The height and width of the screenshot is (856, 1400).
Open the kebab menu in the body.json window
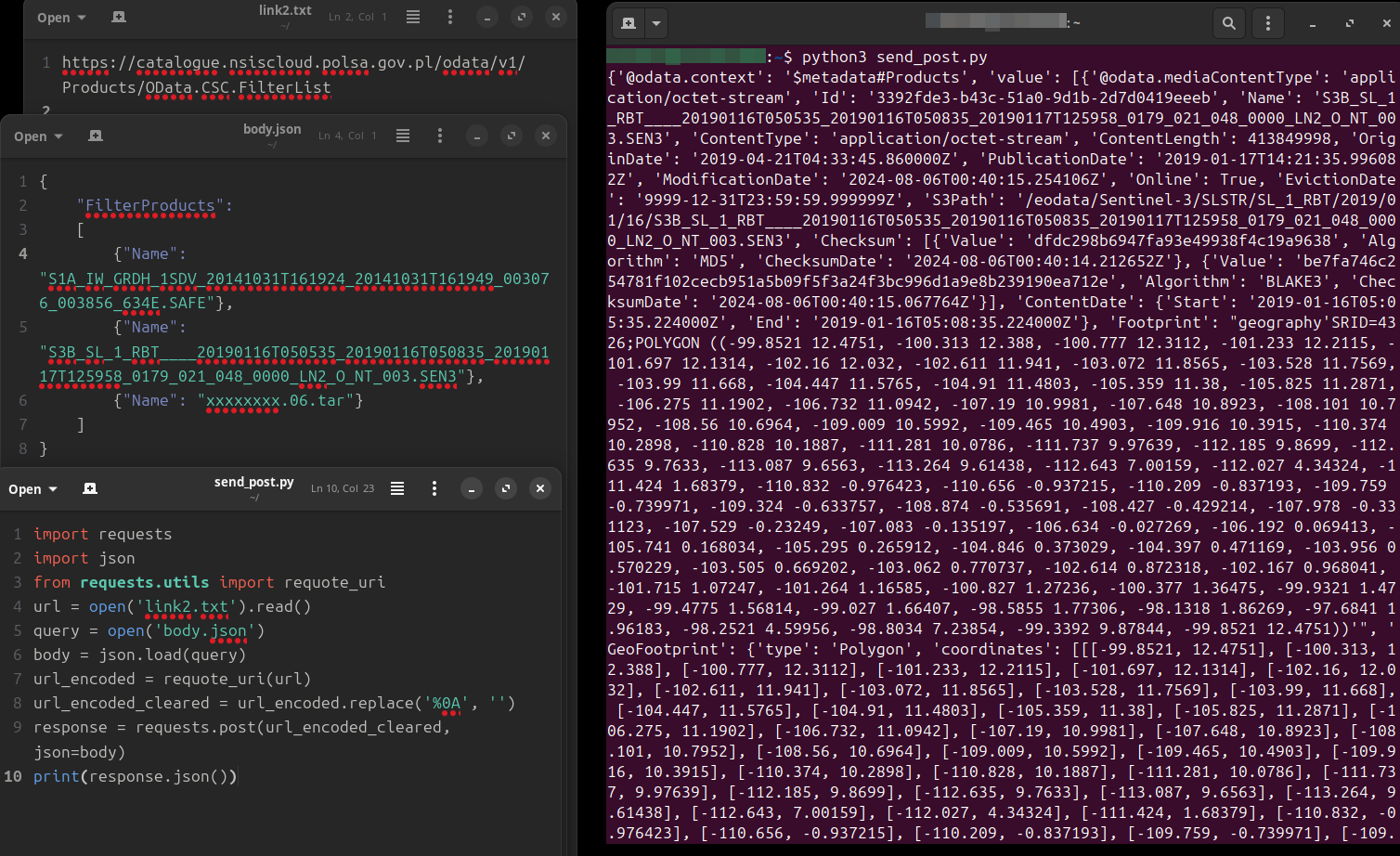[439, 136]
